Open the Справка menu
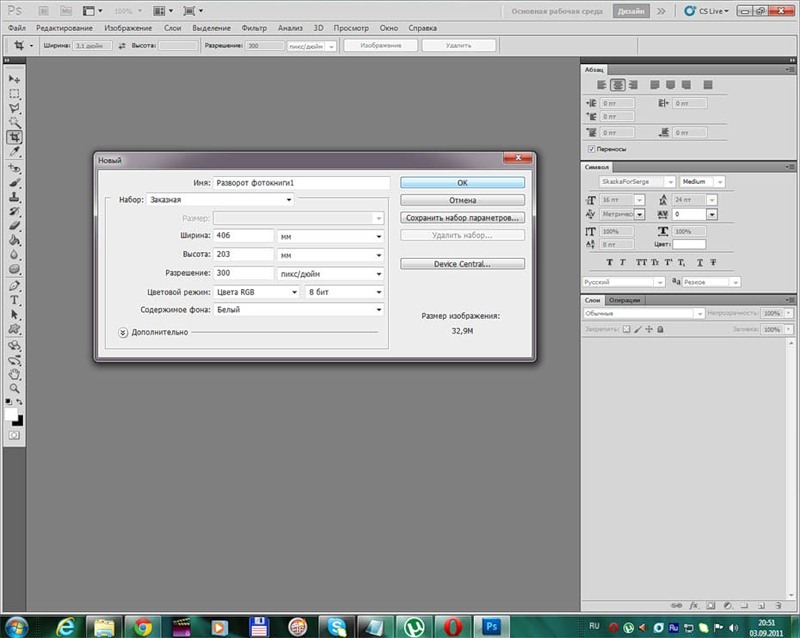 pos(422,28)
